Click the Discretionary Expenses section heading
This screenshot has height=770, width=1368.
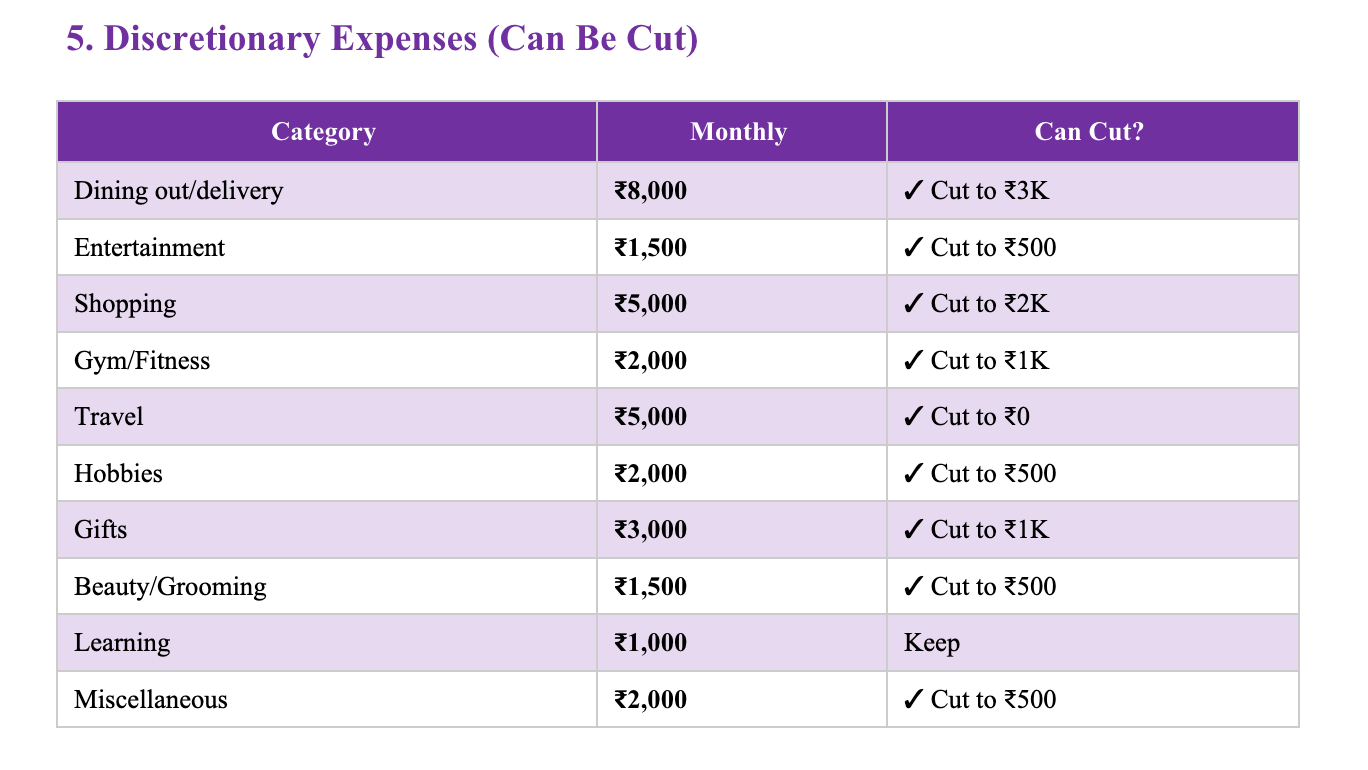tap(382, 39)
